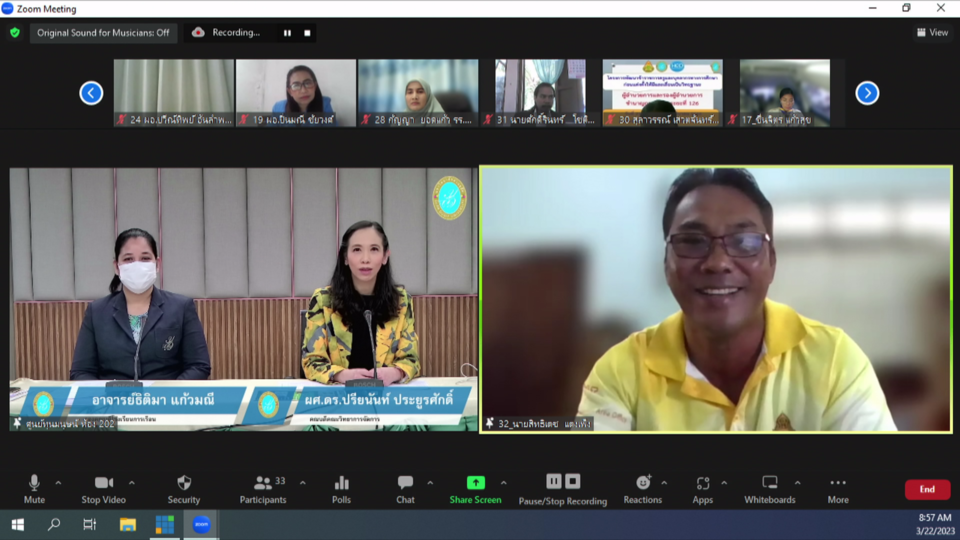Open the Chat panel
This screenshot has width=960, height=540.
pyautogui.click(x=405, y=488)
